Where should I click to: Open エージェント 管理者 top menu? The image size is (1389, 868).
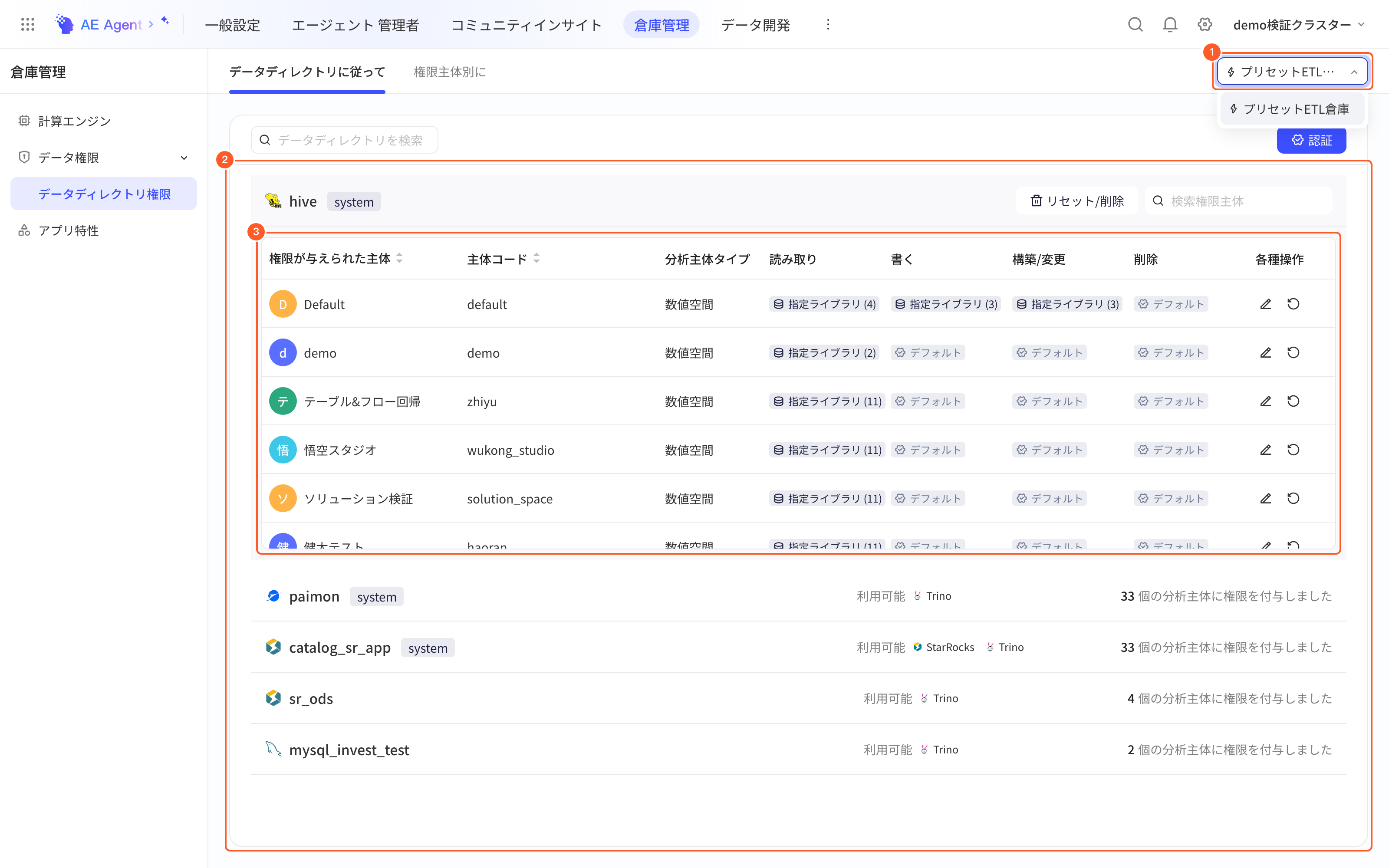click(x=355, y=25)
